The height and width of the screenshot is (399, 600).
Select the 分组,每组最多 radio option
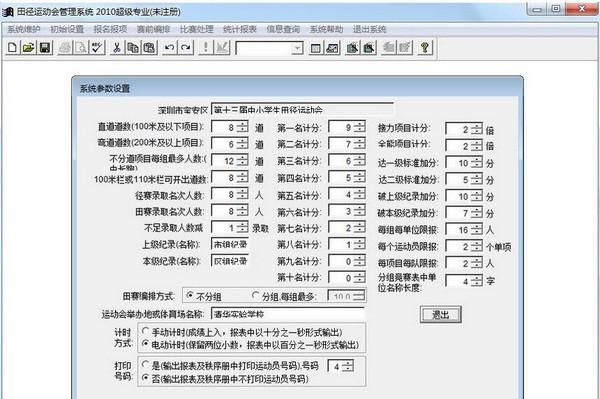(x=256, y=295)
